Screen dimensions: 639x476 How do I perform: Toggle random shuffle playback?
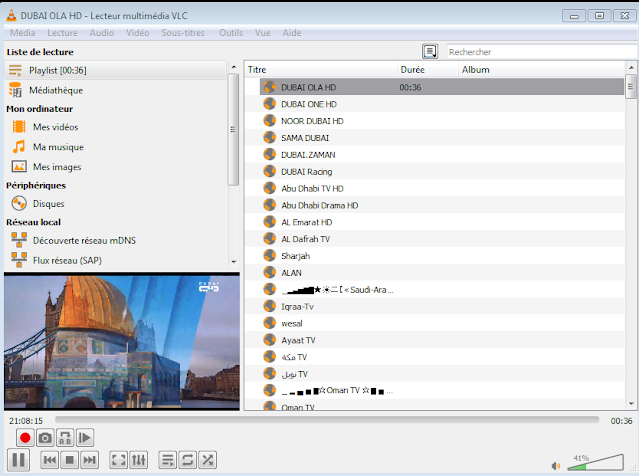click(x=207, y=460)
